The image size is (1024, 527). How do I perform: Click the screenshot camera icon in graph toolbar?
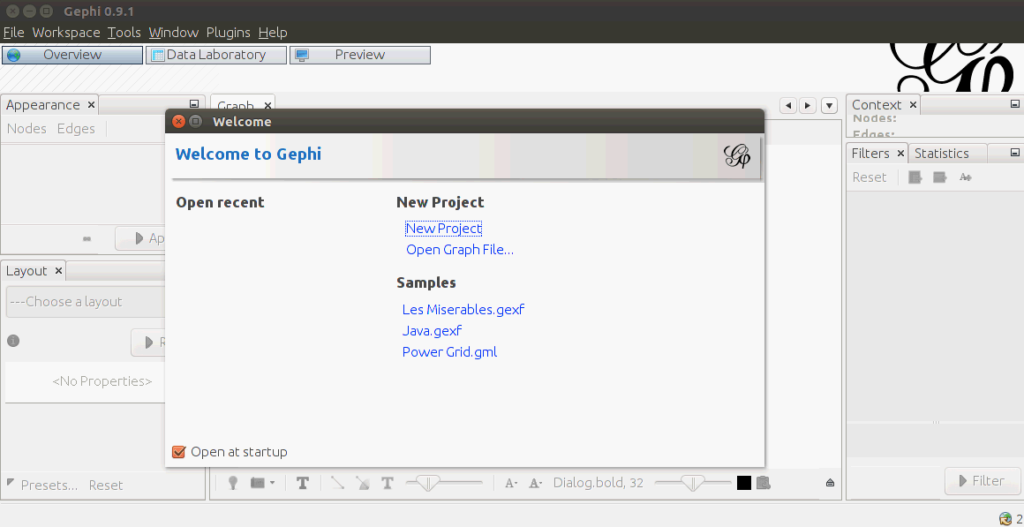coord(258,483)
